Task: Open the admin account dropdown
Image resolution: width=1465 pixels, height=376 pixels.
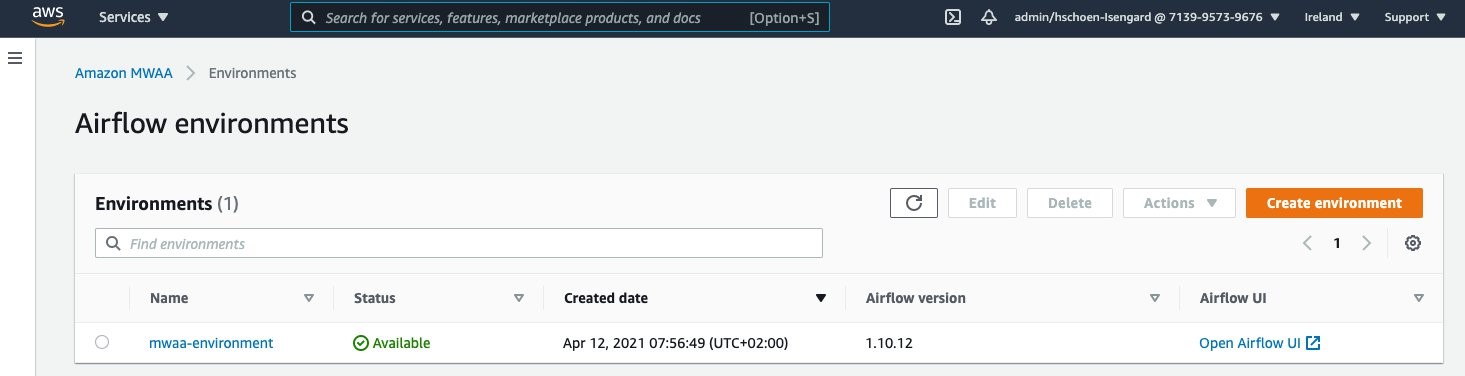Action: click(x=1147, y=17)
